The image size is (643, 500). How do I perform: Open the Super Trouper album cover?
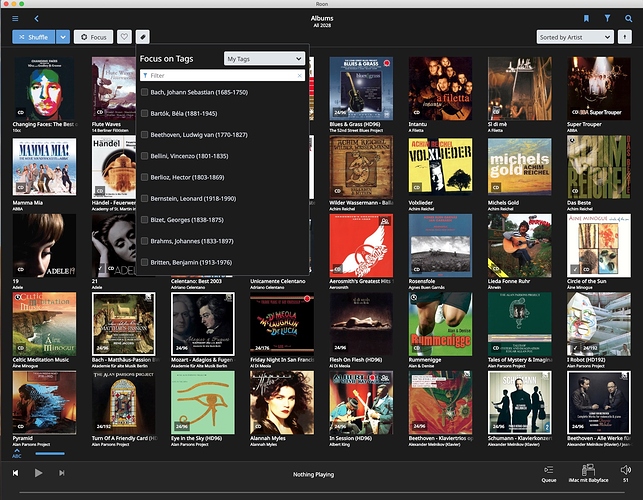[x=599, y=89]
